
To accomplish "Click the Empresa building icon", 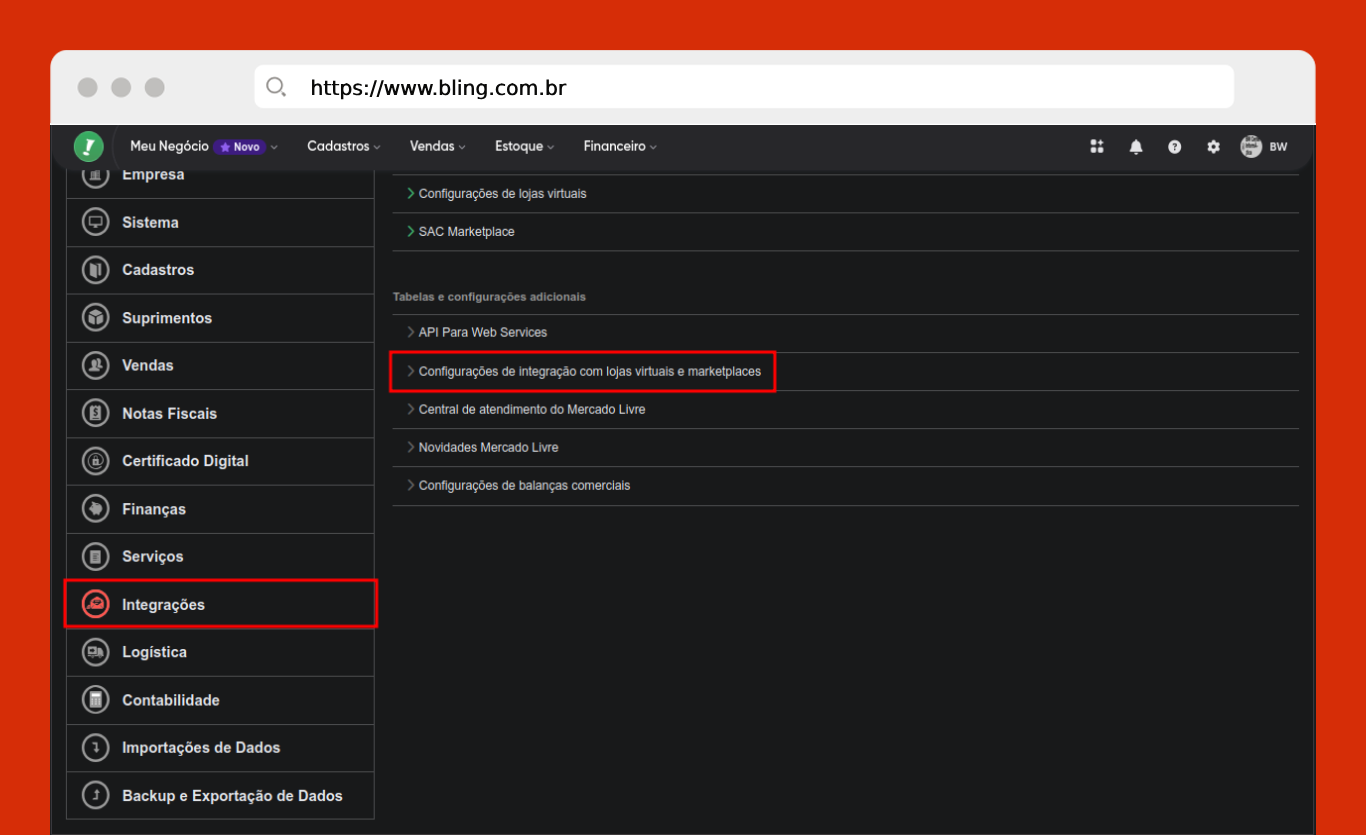I will click(x=95, y=175).
